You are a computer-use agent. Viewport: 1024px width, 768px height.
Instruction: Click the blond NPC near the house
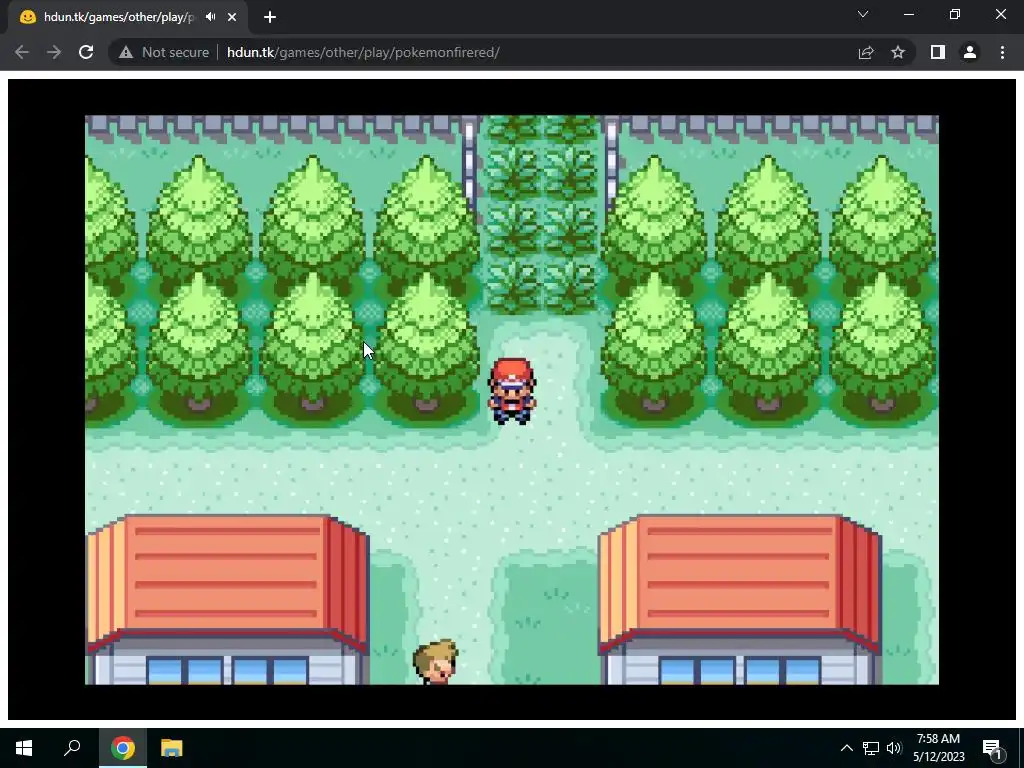coord(436,662)
